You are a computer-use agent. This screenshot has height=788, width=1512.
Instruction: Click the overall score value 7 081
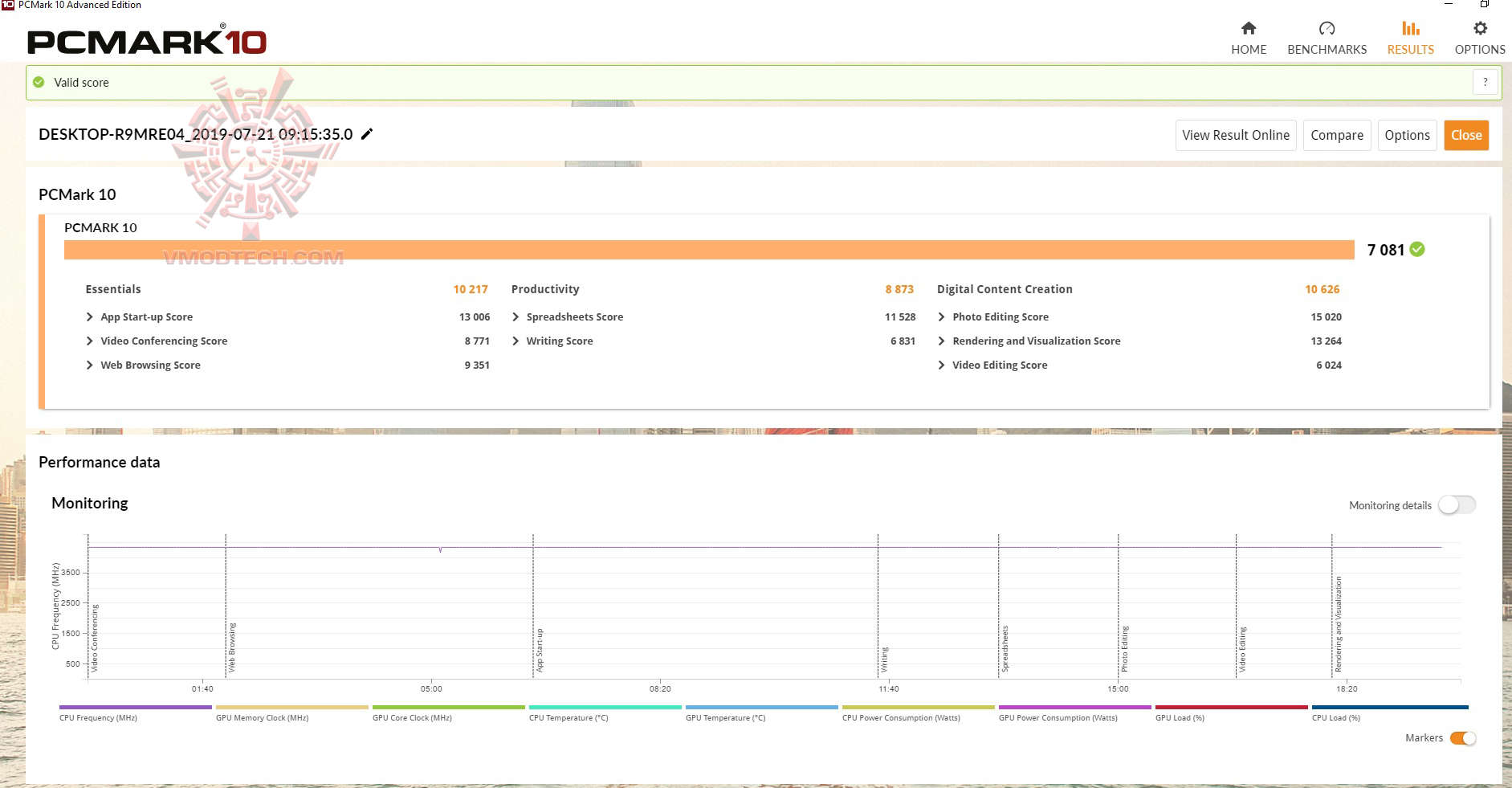[x=1386, y=250]
